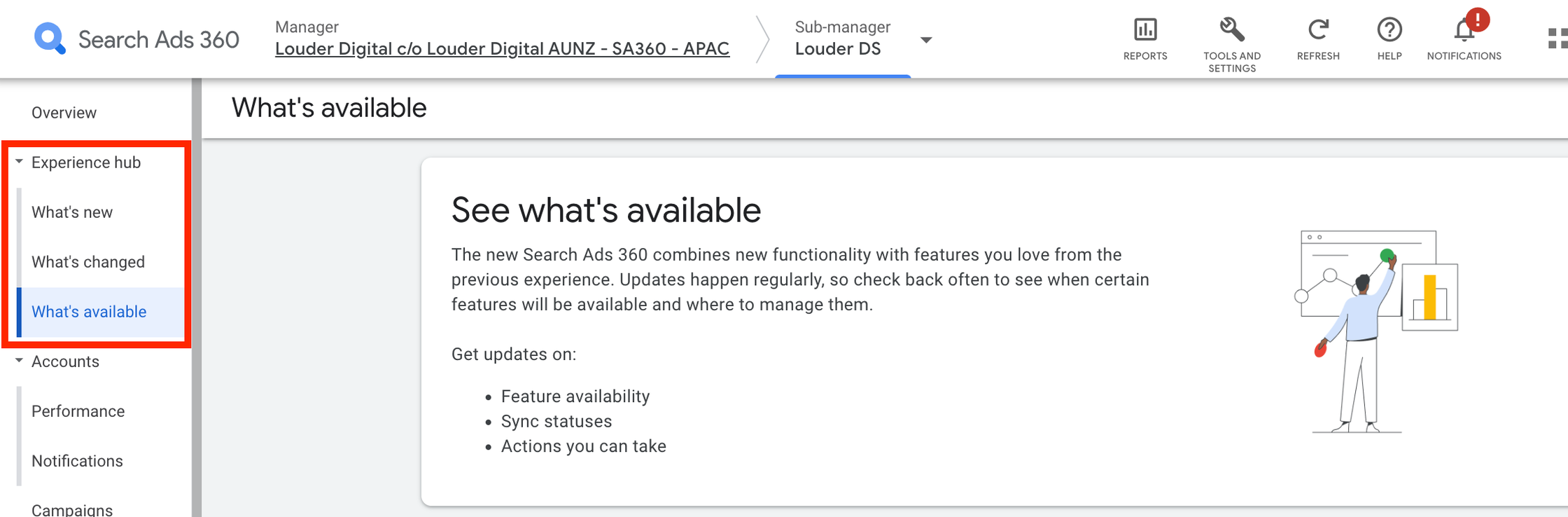Screen dimensions: 1568x517
Task: Go to Performance under Accounts
Action: pyautogui.click(x=78, y=411)
